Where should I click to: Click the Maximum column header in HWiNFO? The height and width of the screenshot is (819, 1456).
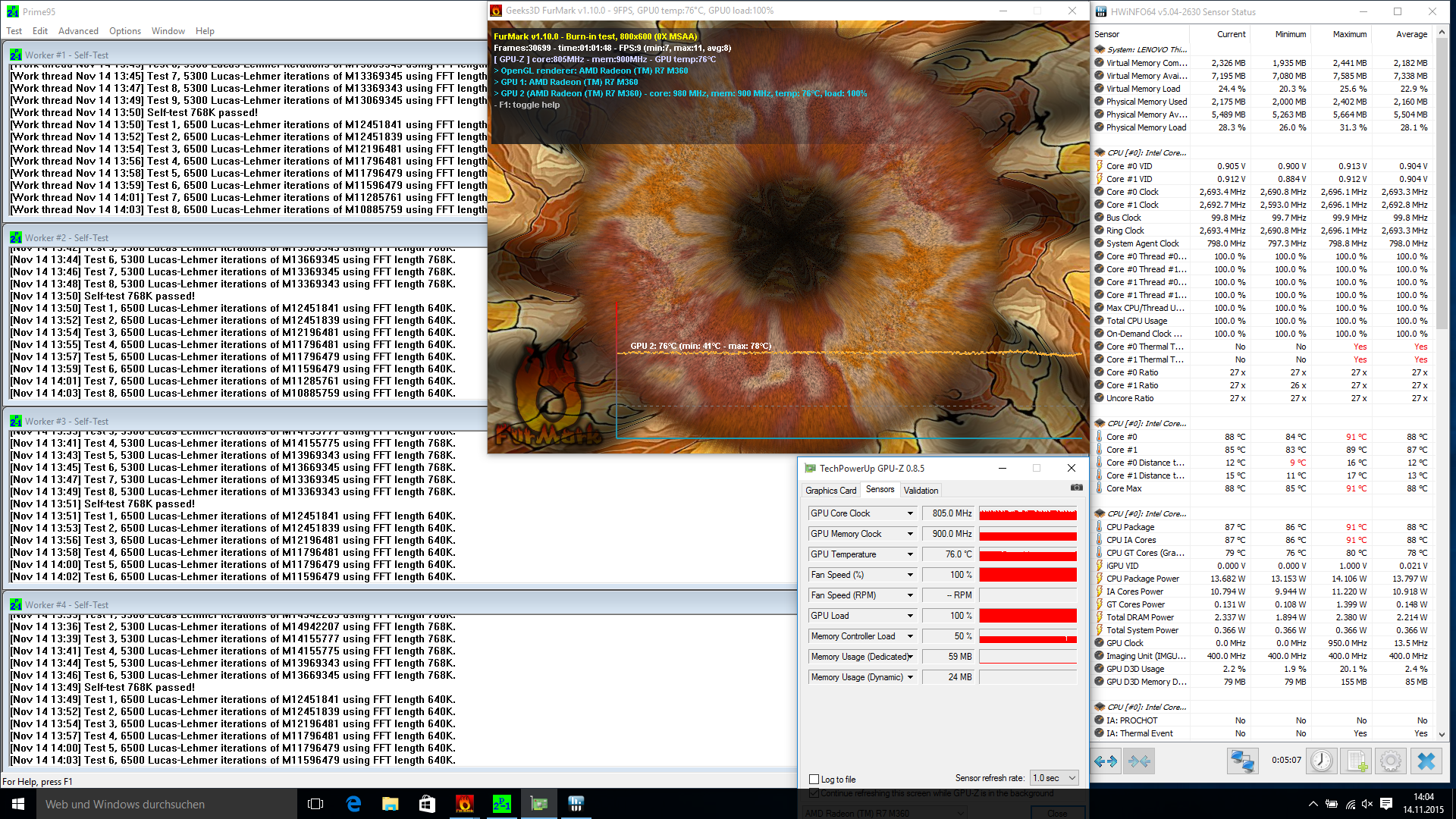(1349, 34)
